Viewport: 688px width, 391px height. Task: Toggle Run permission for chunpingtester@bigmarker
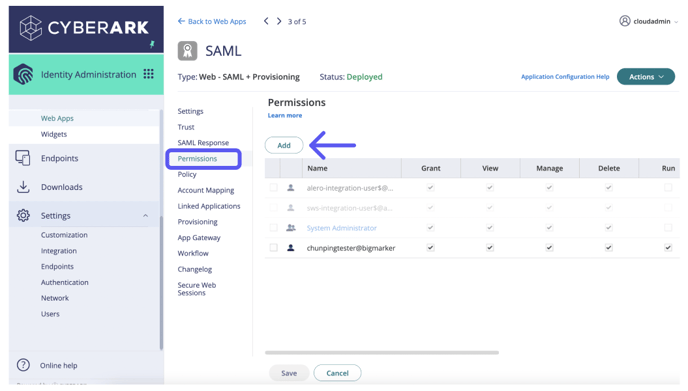[x=668, y=248]
